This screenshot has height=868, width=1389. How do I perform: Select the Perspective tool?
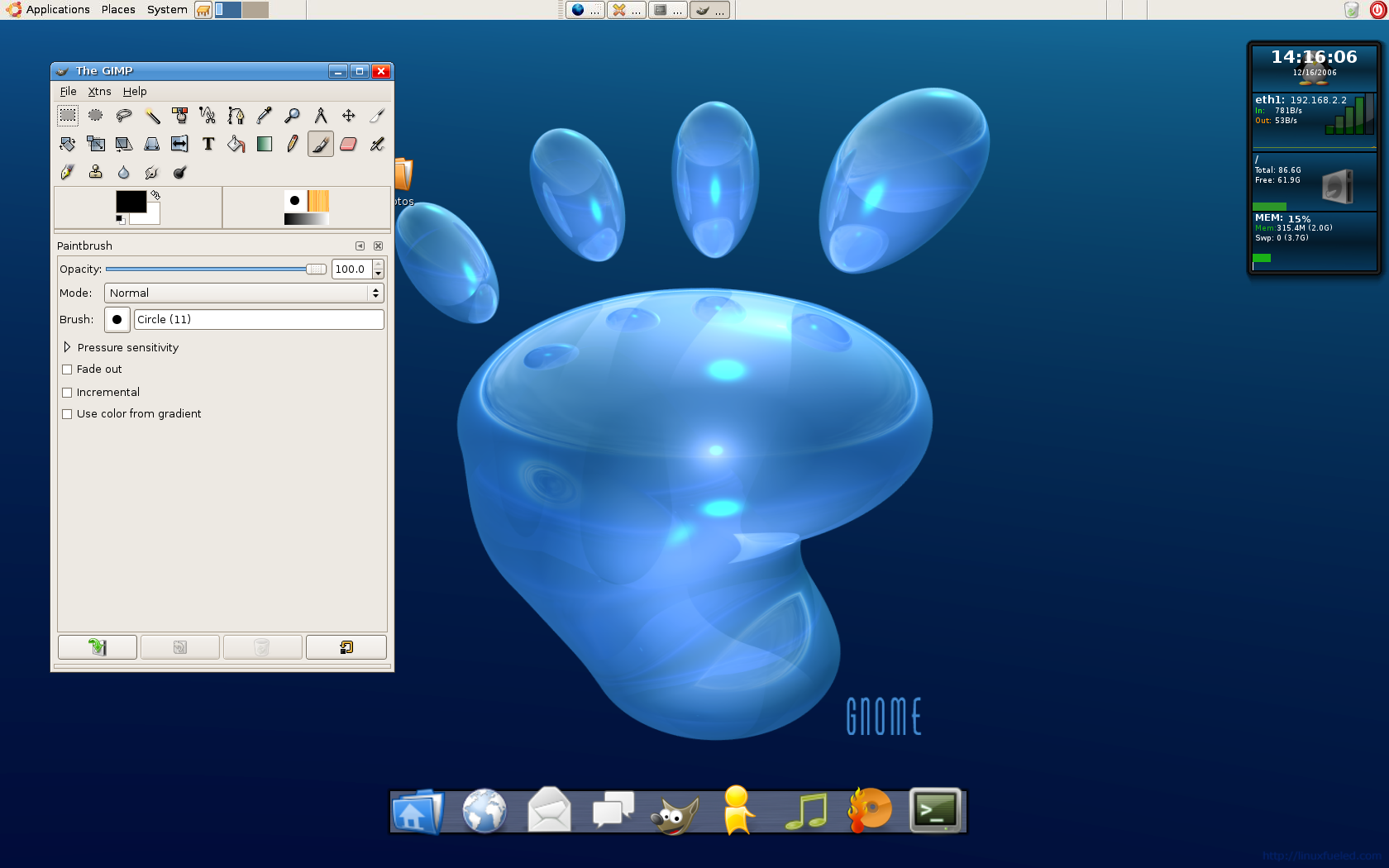tap(152, 144)
